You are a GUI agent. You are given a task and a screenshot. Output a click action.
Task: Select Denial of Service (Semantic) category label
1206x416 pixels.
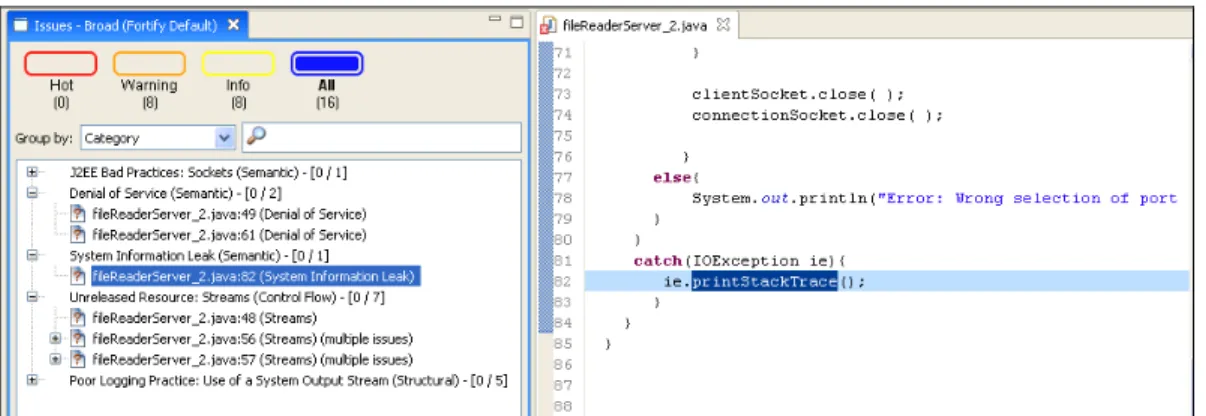(175, 192)
